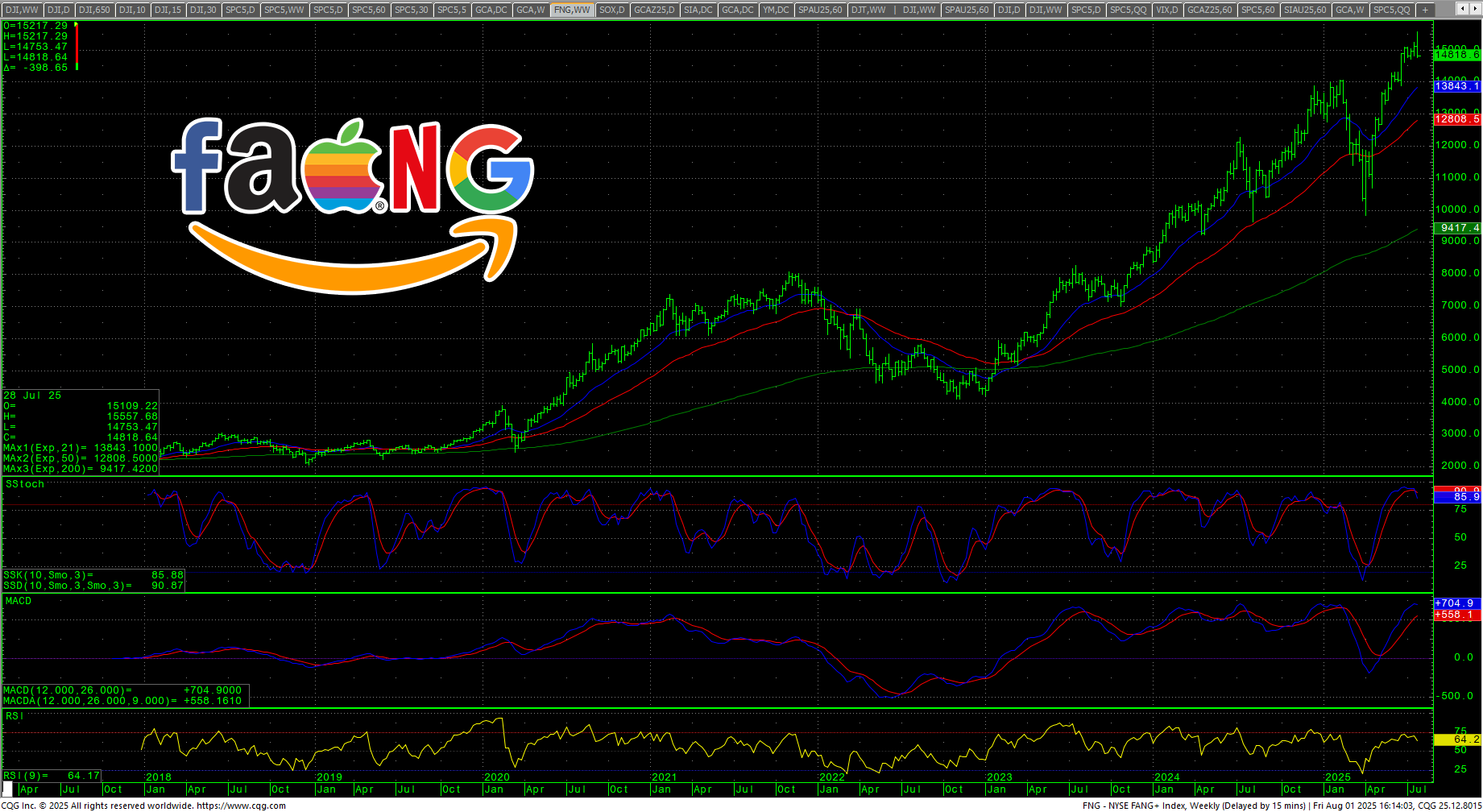Select the GCAZ25,60 tab
1483x812 pixels.
pyautogui.click(x=1210, y=10)
